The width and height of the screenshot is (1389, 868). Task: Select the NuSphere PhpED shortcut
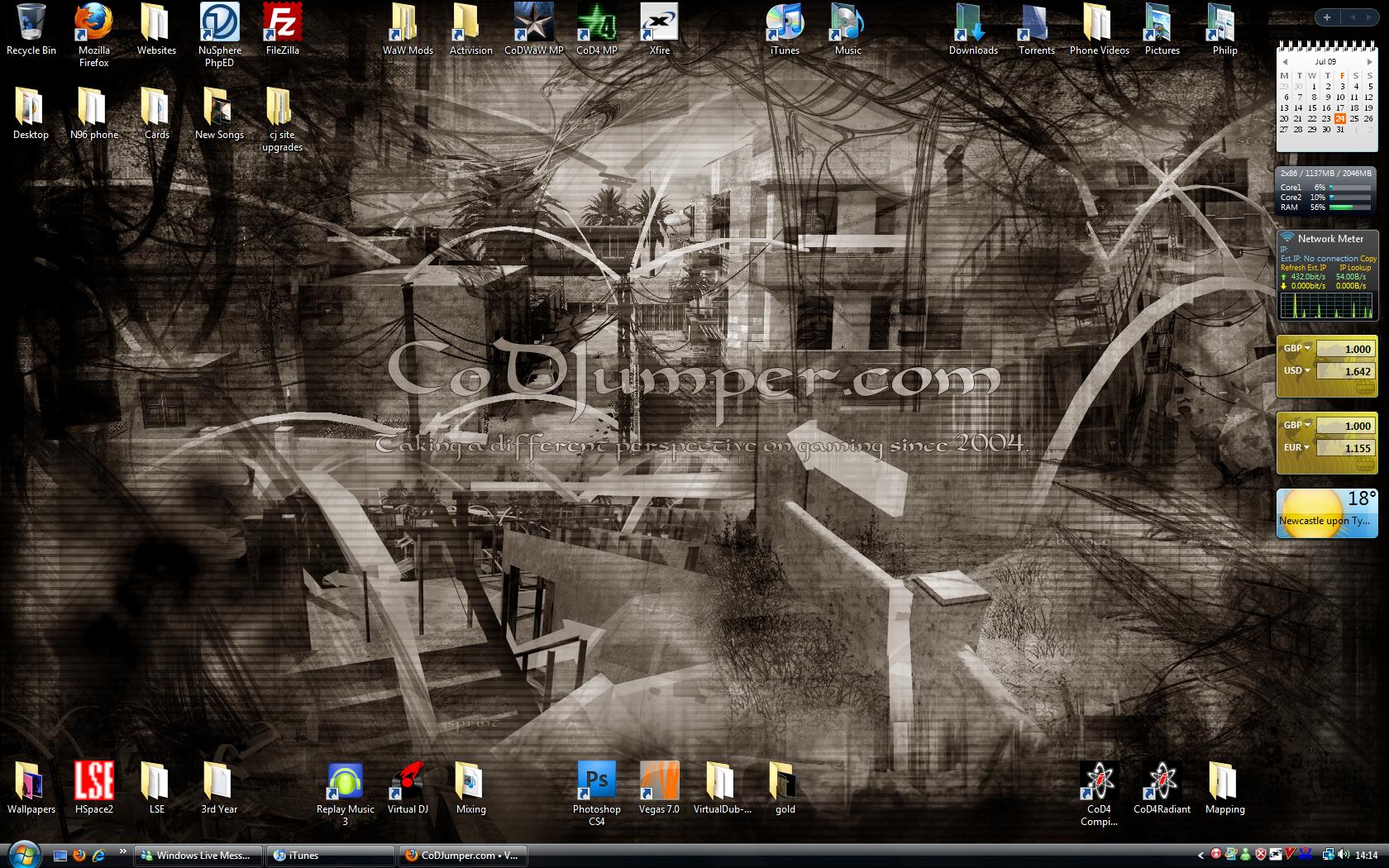click(x=219, y=35)
